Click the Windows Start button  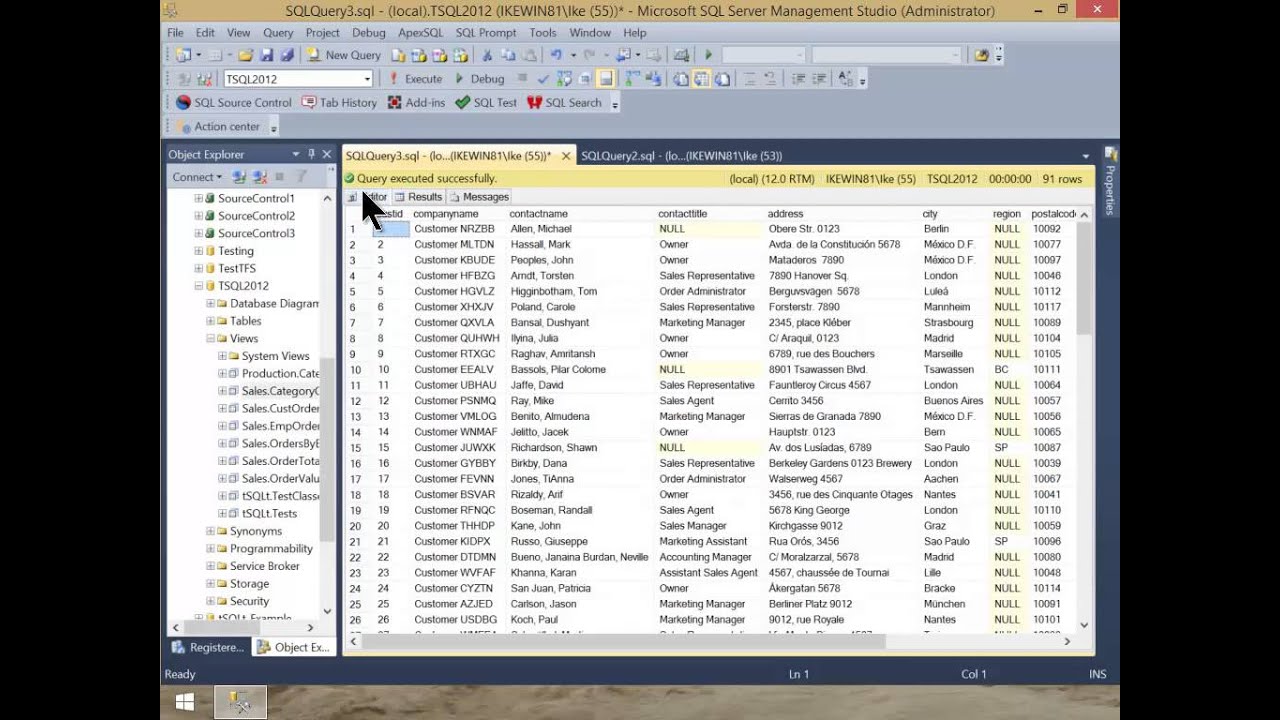pos(185,702)
